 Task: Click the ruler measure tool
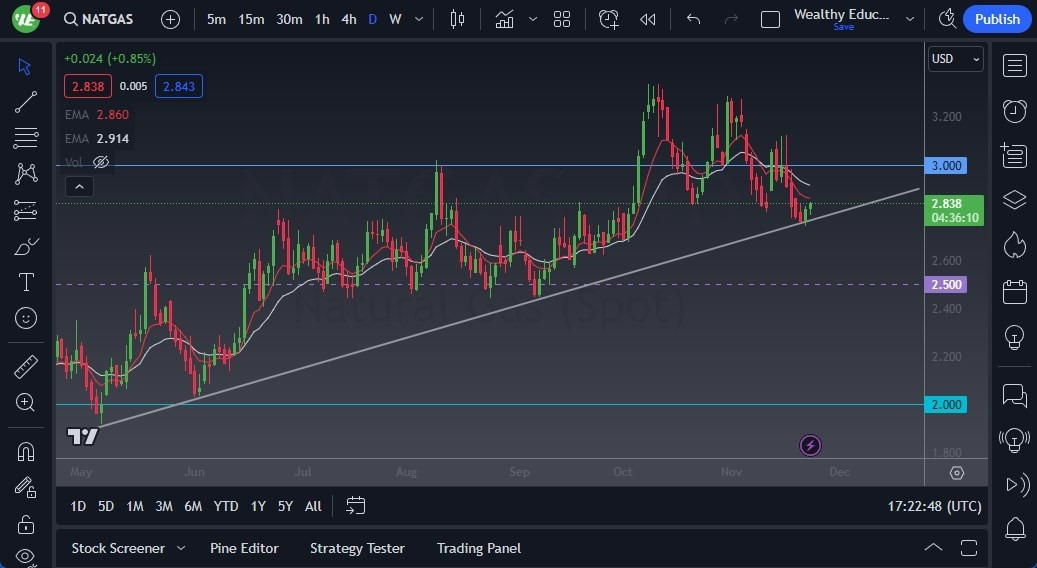coord(26,367)
